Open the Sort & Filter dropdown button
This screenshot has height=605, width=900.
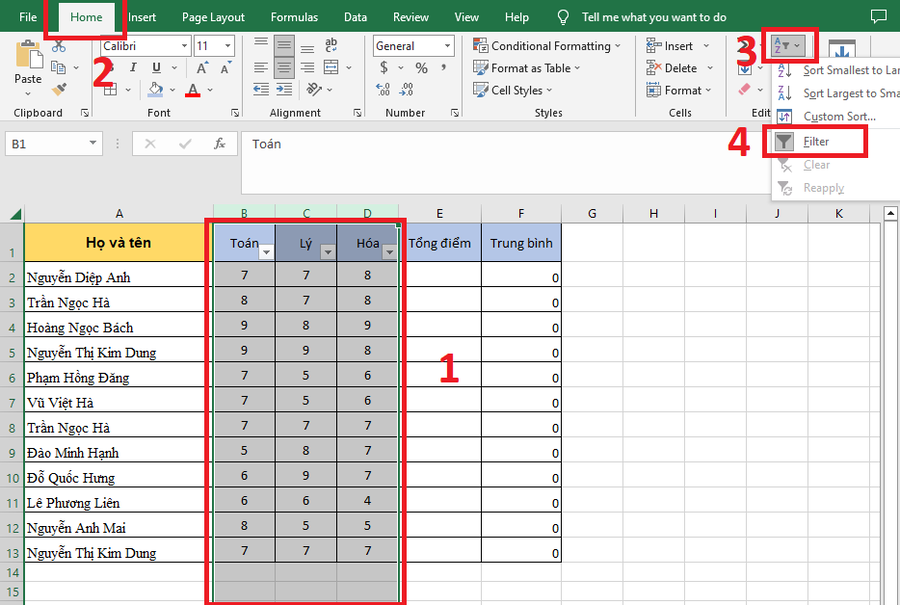point(788,45)
